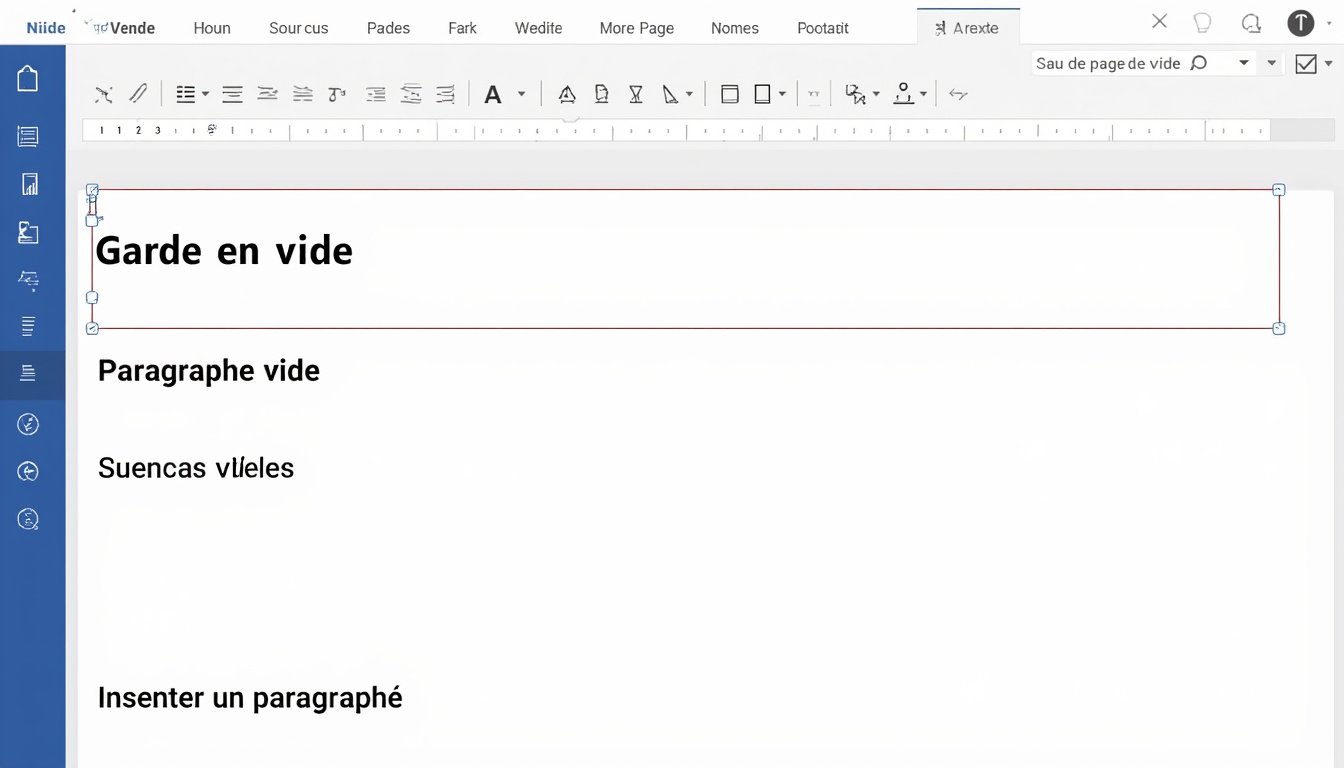This screenshot has width=1344, height=768.
Task: Click the page layout frame icon
Action: coord(730,94)
